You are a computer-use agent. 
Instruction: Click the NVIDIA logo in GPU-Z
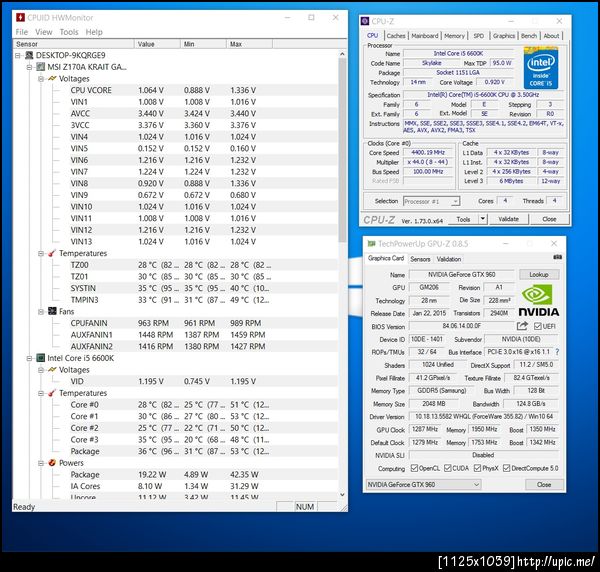pos(539,301)
